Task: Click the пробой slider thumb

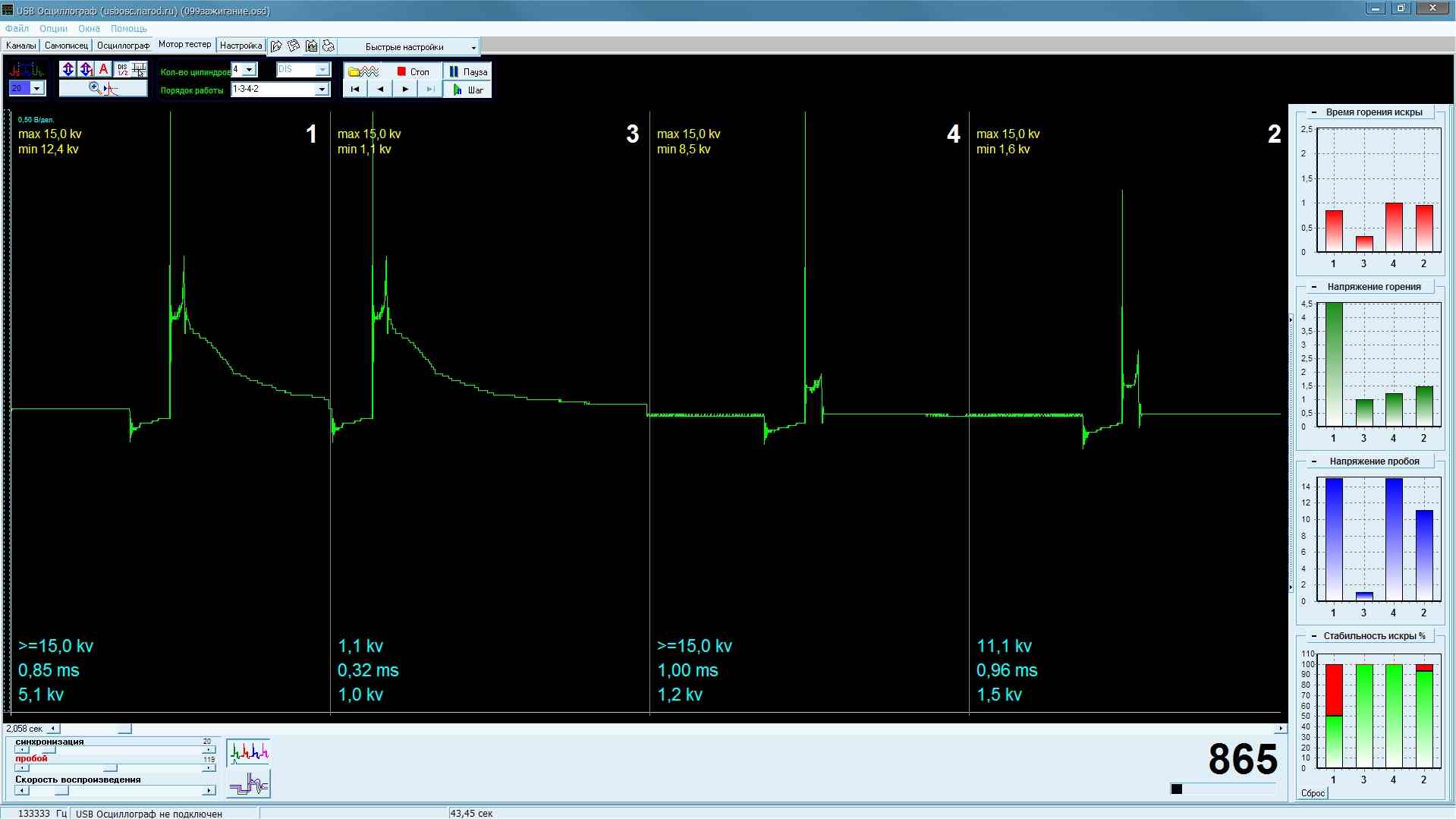Action: click(x=110, y=768)
